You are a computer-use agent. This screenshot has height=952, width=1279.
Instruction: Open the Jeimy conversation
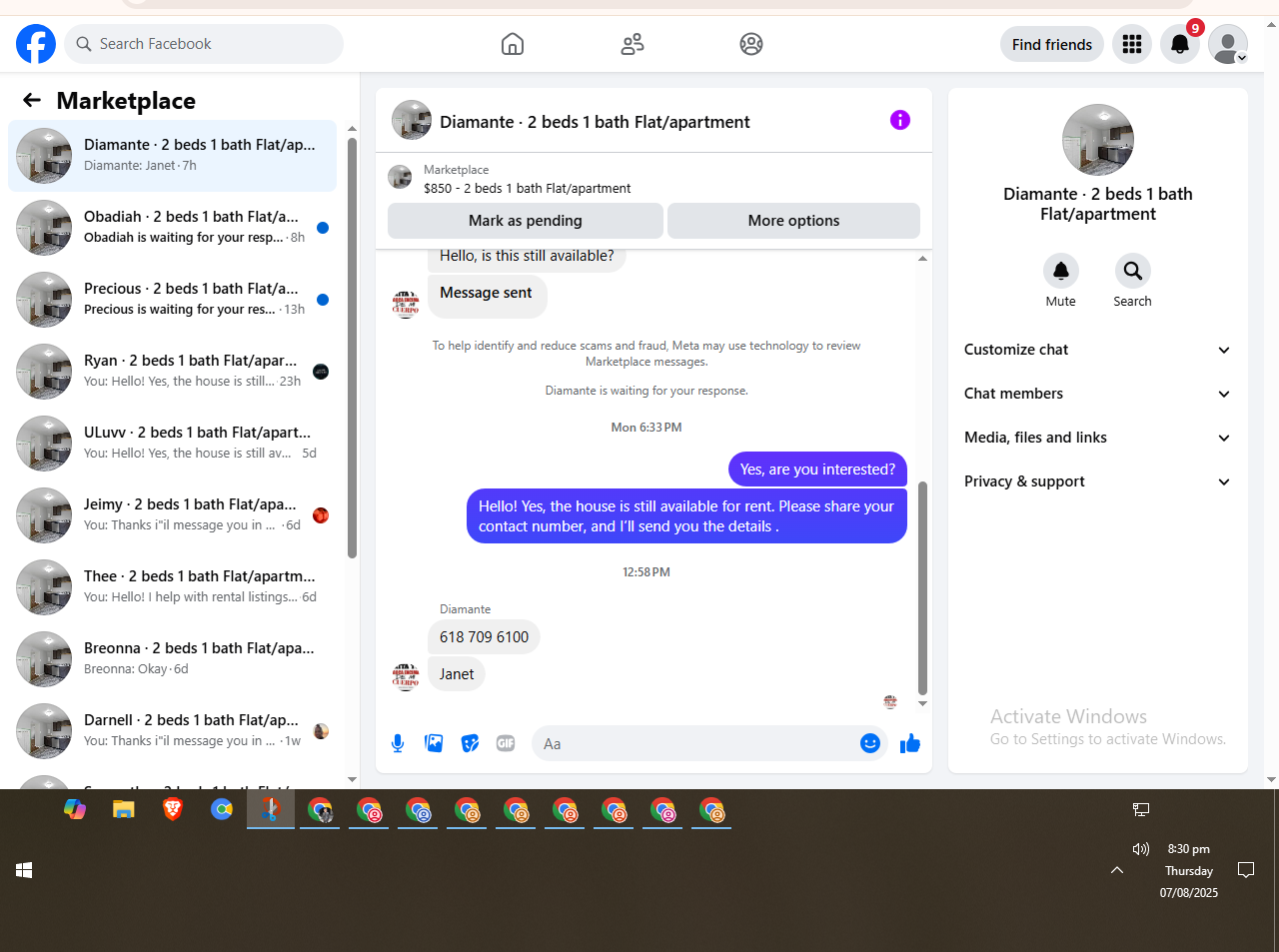point(172,515)
